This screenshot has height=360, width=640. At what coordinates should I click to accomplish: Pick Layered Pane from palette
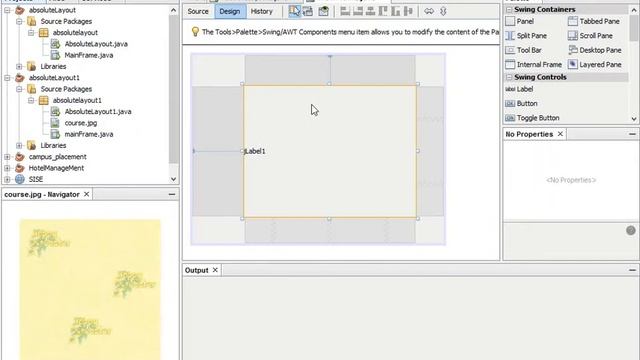click(595, 64)
